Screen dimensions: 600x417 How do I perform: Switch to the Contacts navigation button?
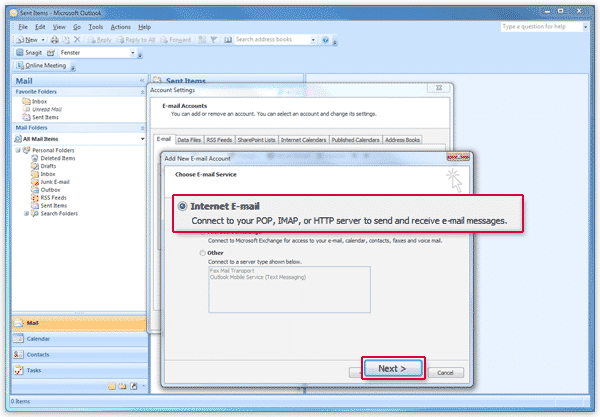click(x=80, y=355)
